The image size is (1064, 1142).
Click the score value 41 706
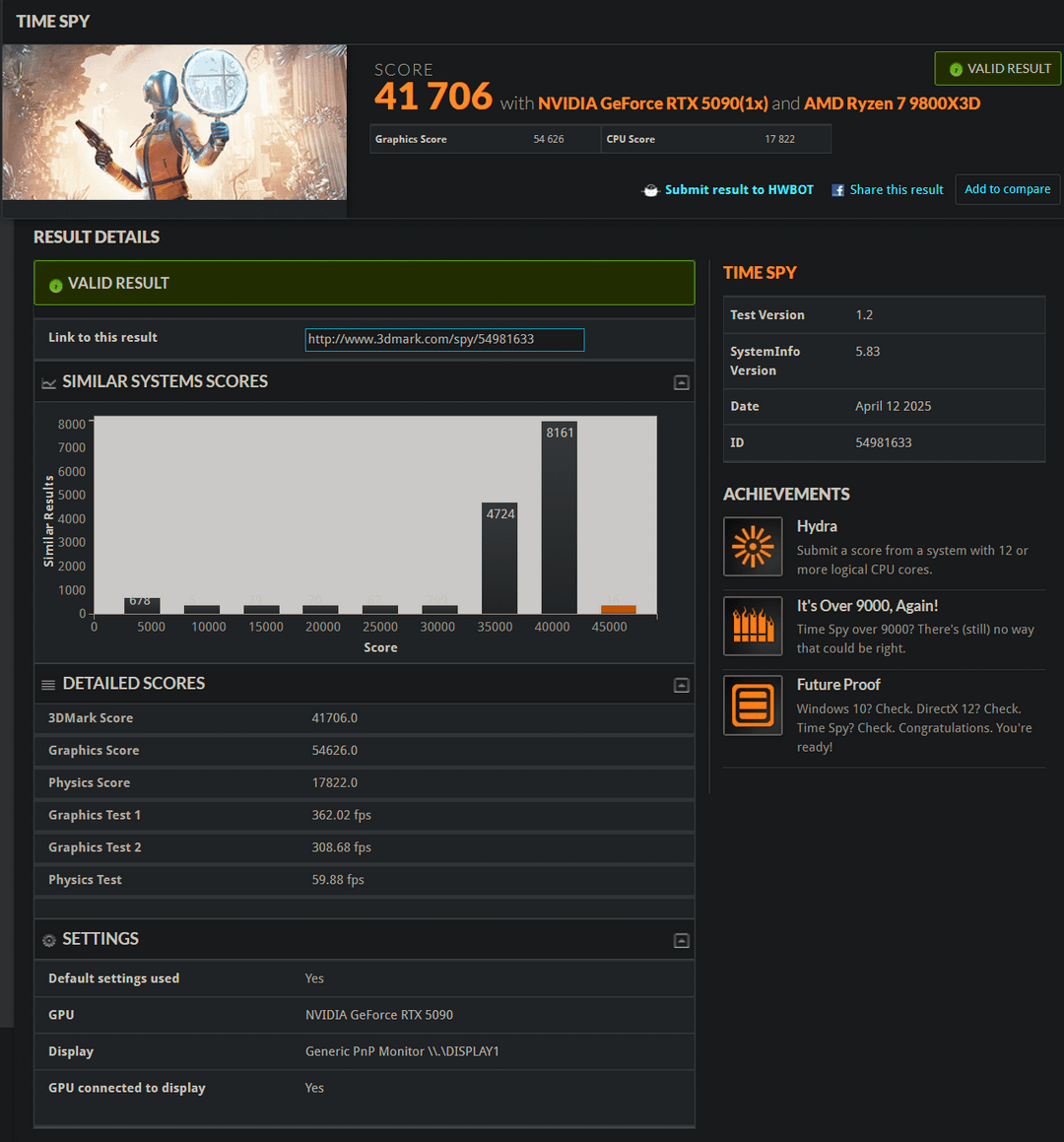click(433, 97)
